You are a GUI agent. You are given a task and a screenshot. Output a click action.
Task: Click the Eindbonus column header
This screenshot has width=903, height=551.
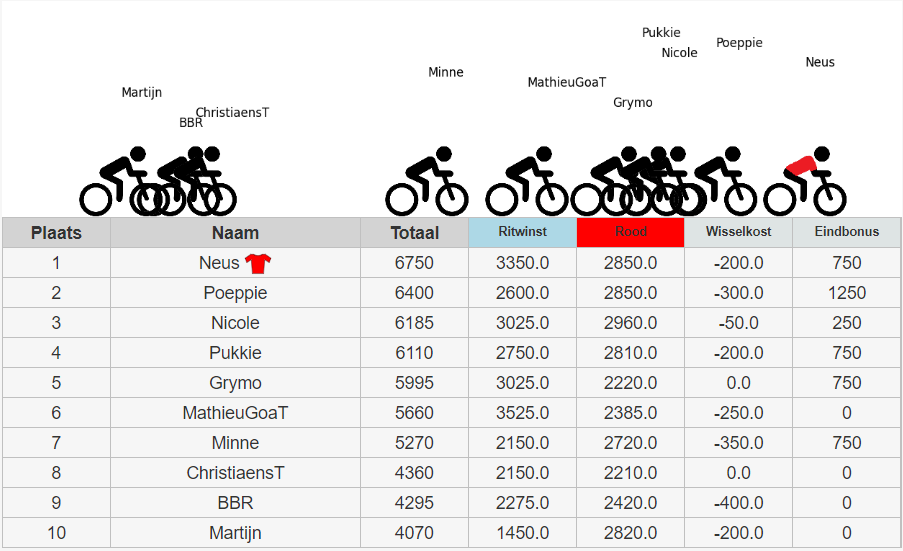[x=846, y=232]
